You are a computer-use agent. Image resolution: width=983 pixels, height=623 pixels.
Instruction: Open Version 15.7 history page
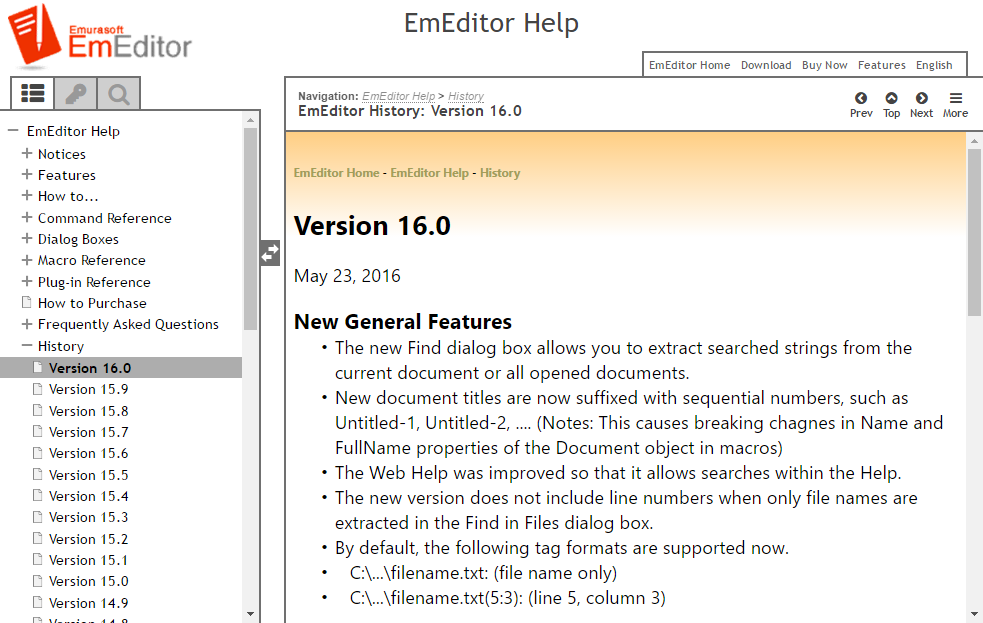(x=88, y=432)
